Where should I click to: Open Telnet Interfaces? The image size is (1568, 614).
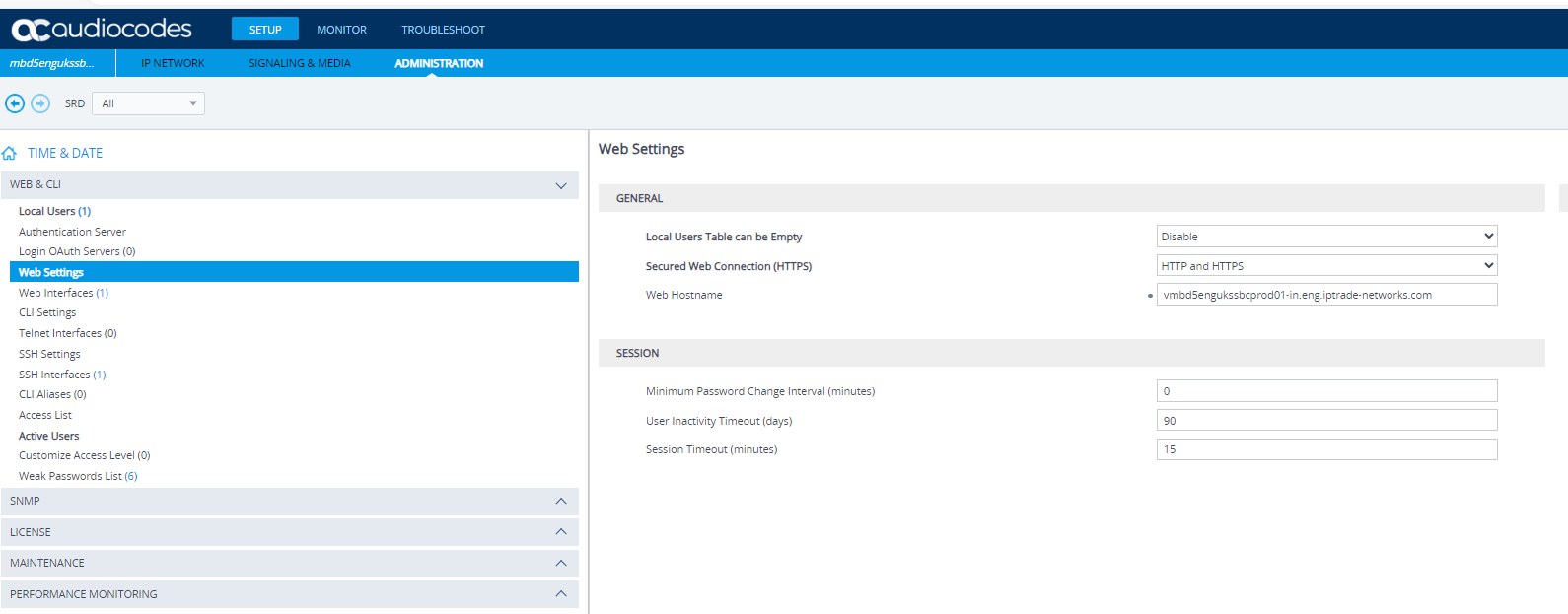(x=67, y=333)
